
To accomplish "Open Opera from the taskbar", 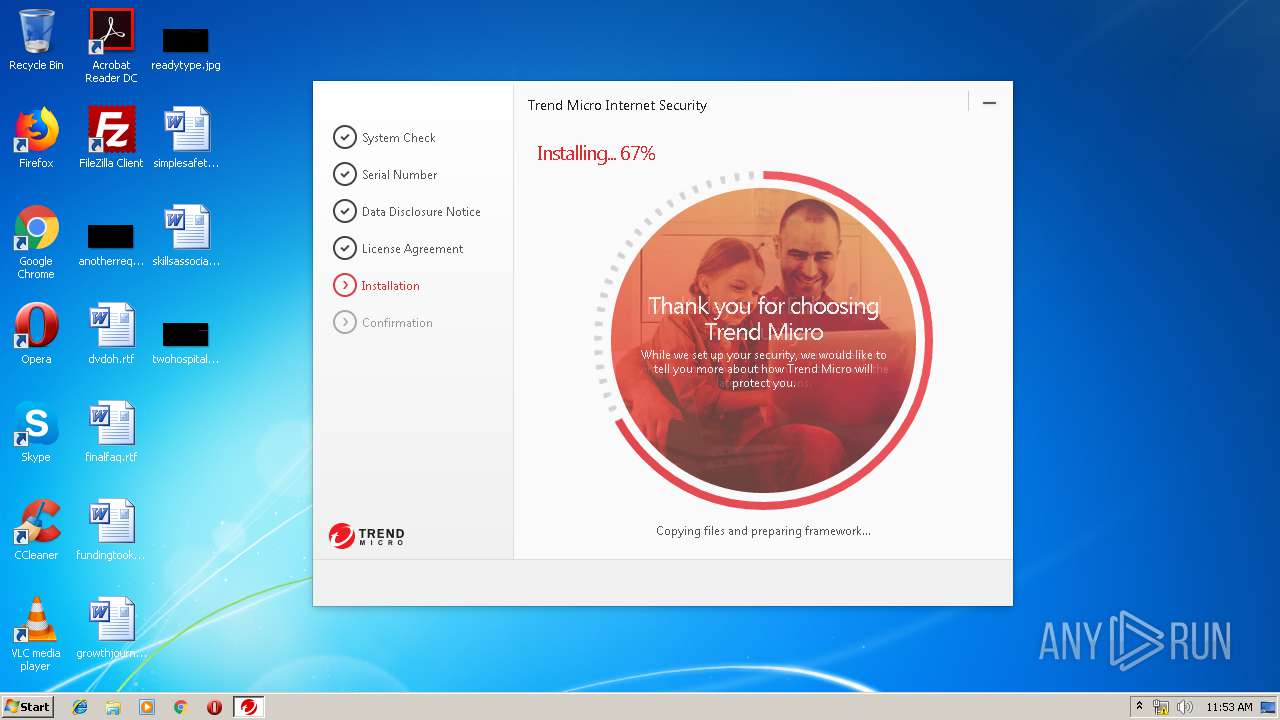I will (214, 707).
